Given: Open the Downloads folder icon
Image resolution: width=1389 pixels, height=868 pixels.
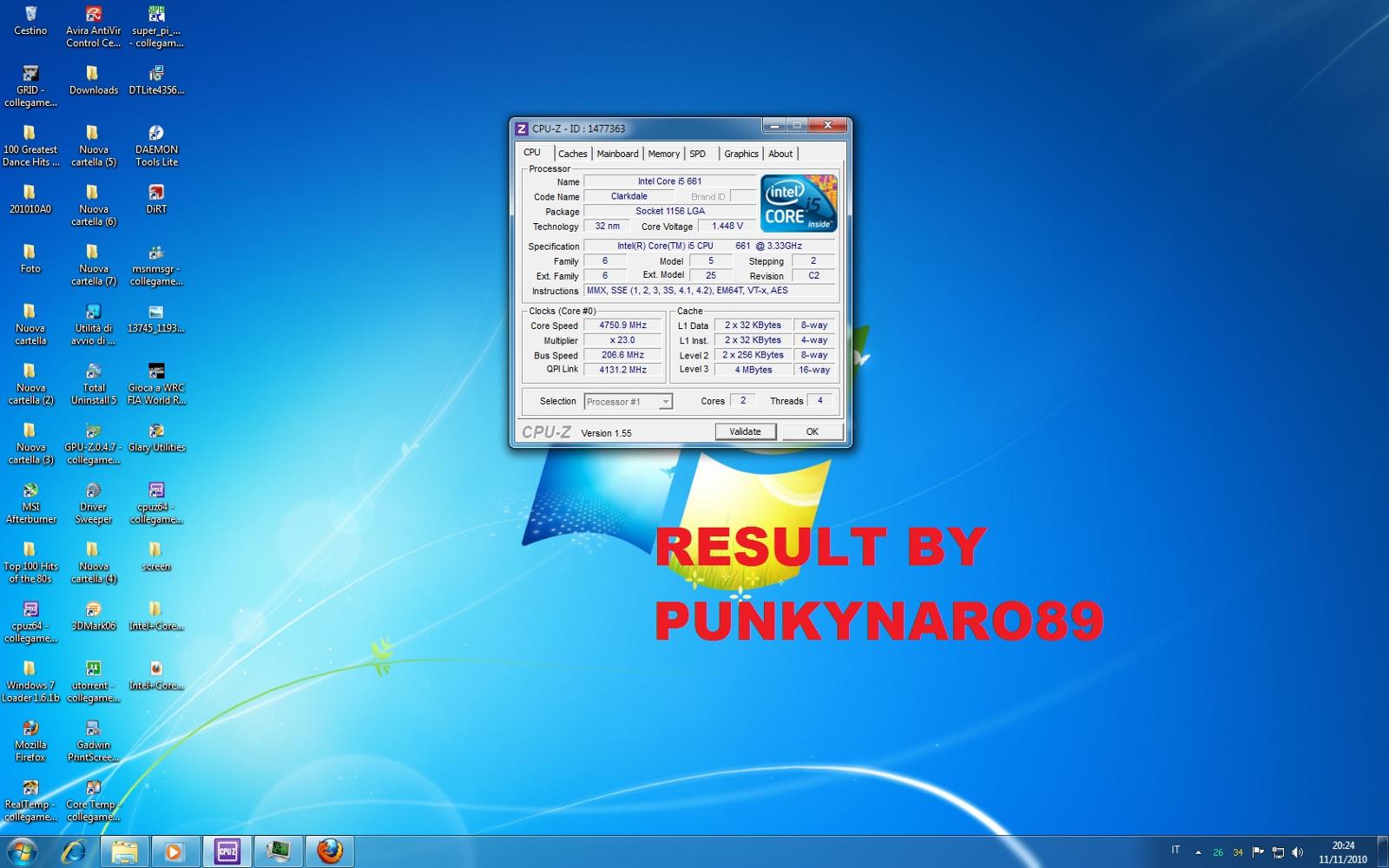Looking at the screenshot, I should click(x=94, y=81).
